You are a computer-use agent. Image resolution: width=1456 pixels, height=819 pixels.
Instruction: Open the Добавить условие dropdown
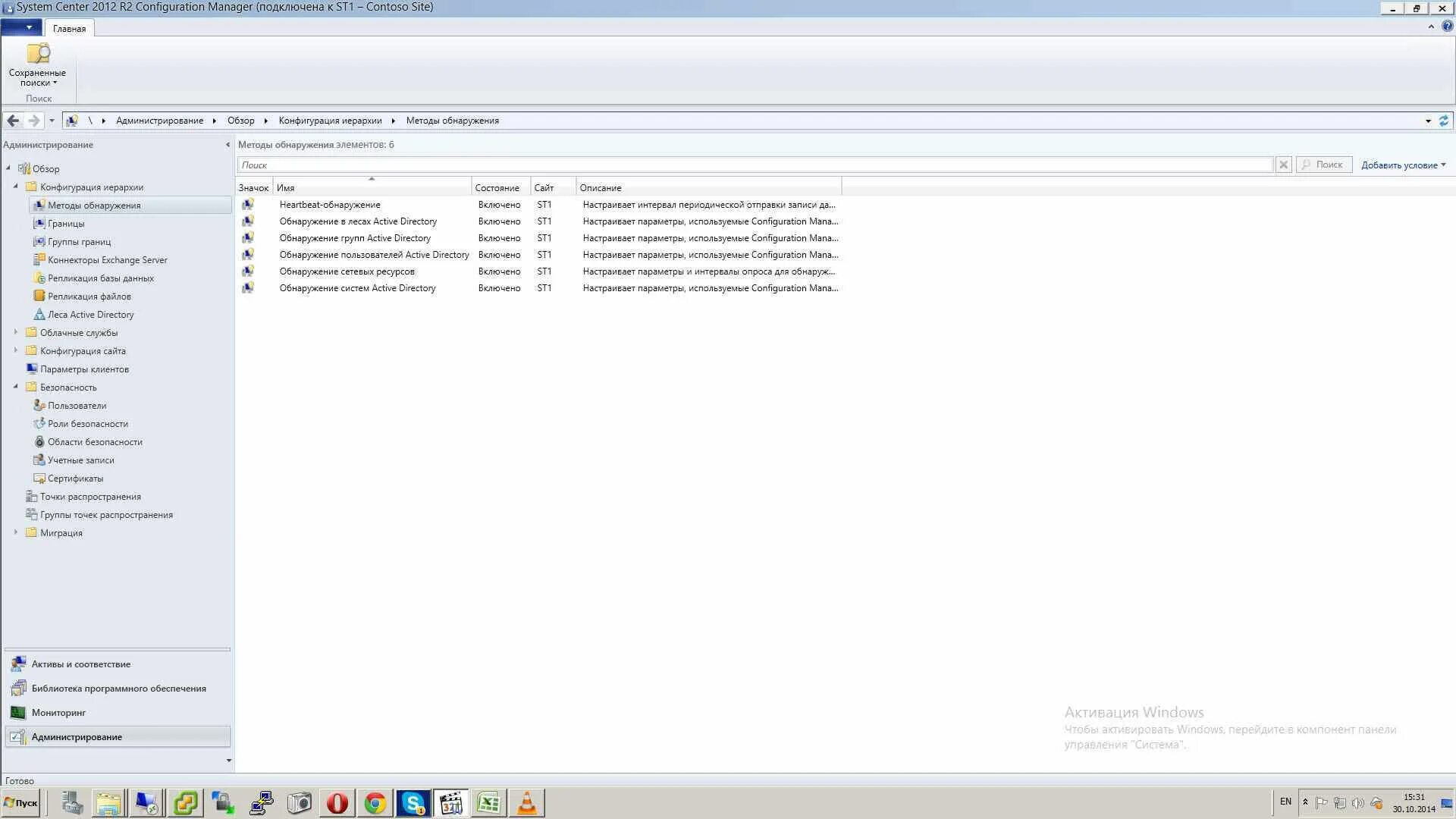pos(1403,165)
